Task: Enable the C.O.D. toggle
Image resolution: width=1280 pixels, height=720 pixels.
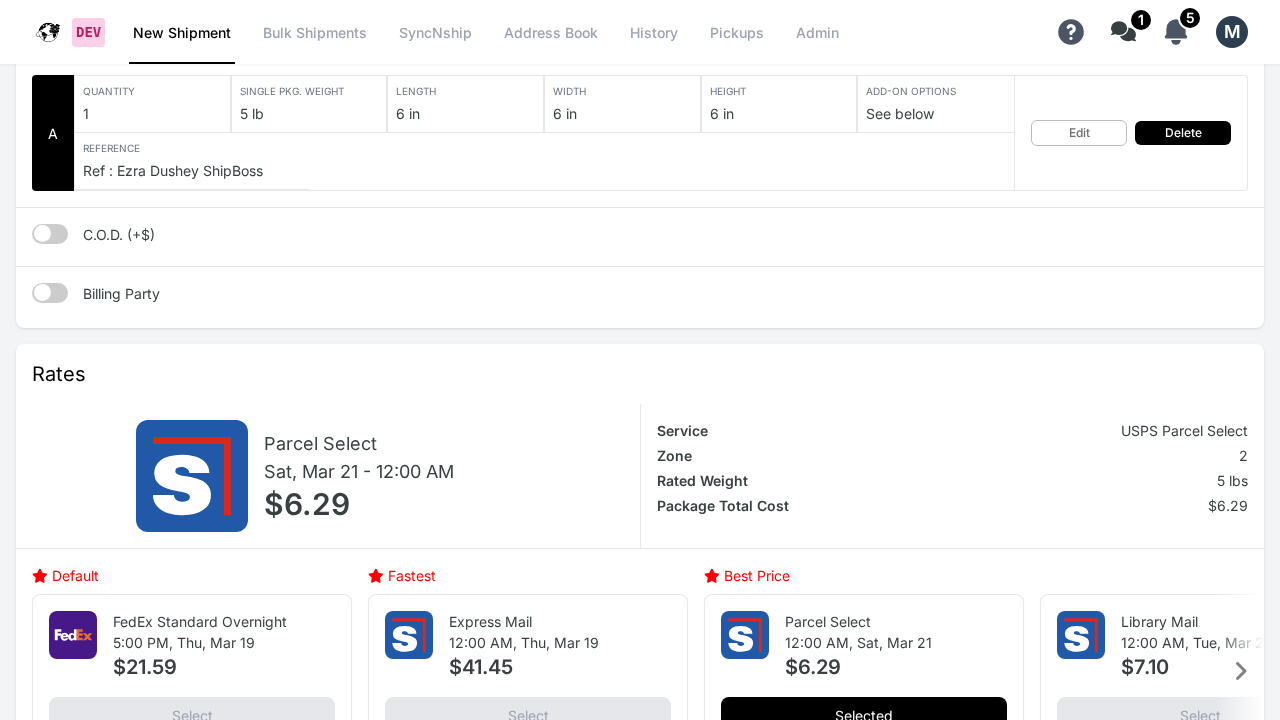Action: click(x=50, y=233)
